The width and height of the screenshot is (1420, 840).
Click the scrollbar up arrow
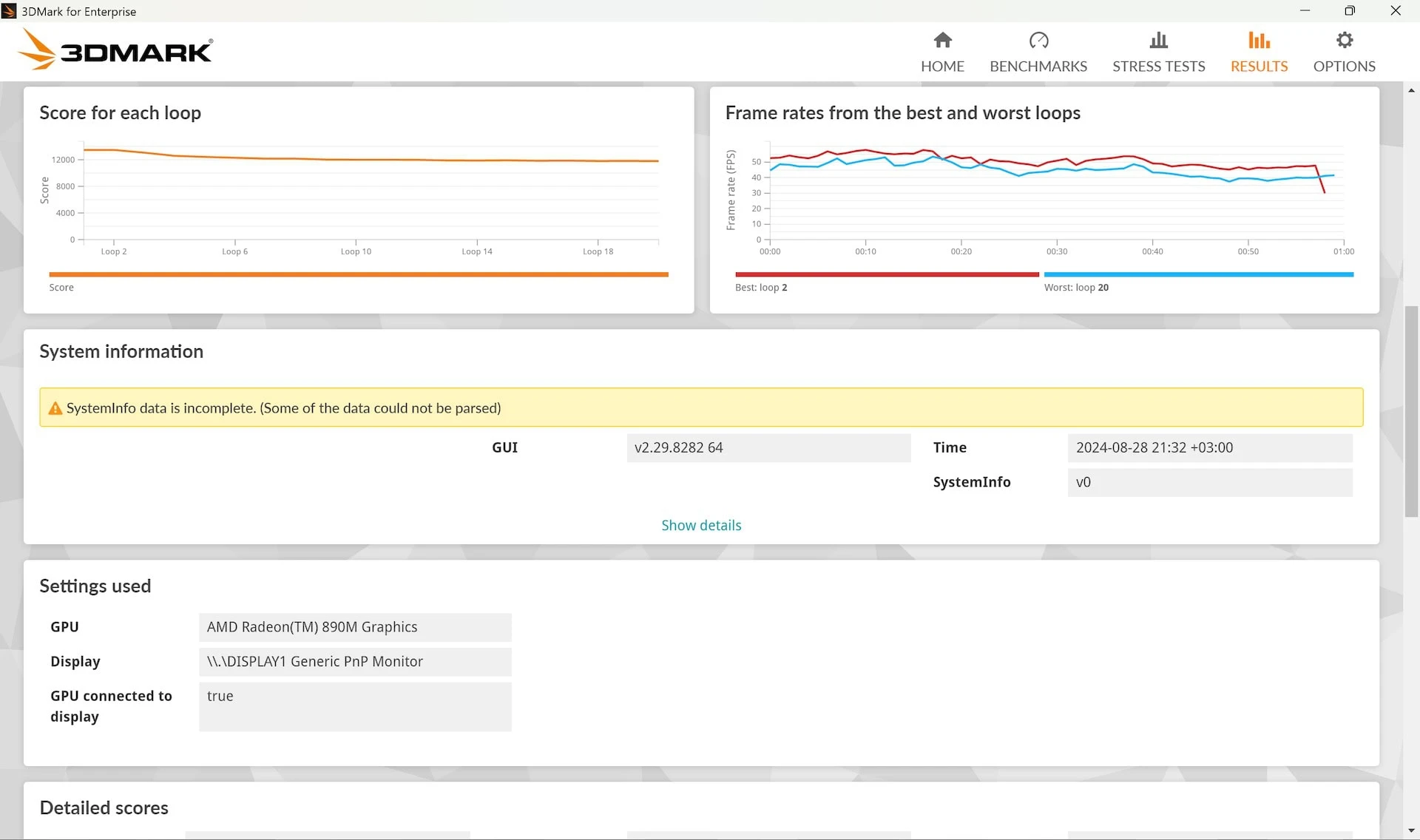click(x=1411, y=90)
